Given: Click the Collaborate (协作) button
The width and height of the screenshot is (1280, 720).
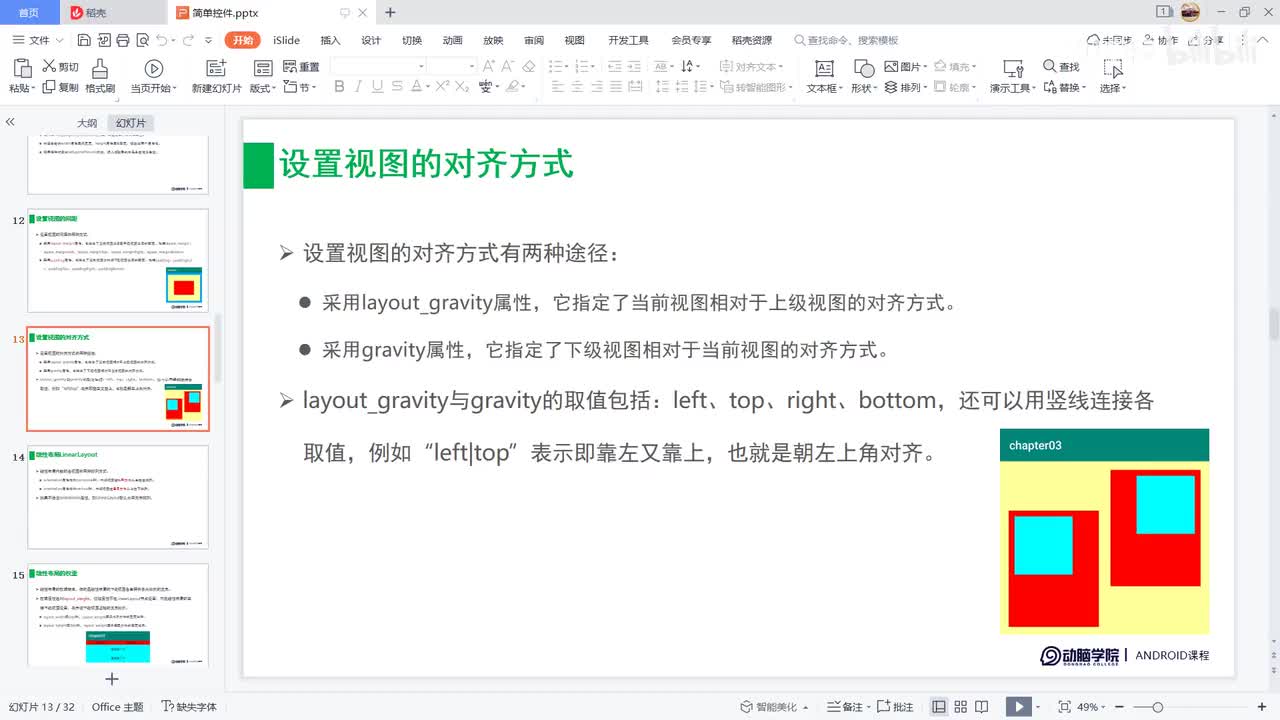Looking at the screenshot, I should (x=1158, y=40).
